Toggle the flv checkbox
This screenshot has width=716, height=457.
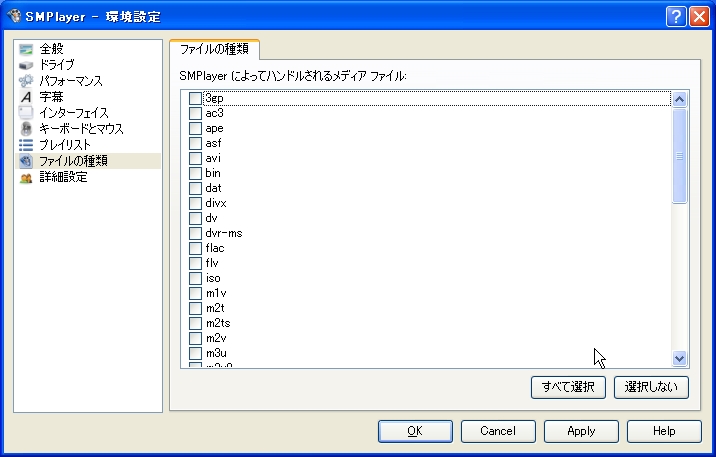click(x=195, y=263)
